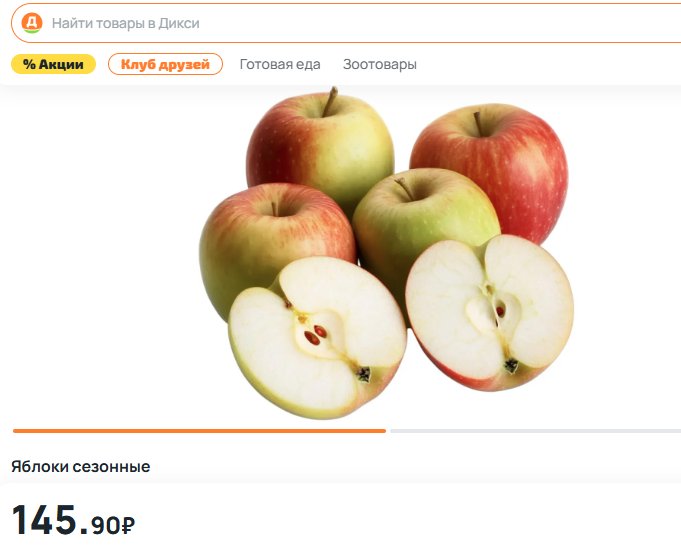
Task: Click the halved apple showing two seeds
Action: click(x=317, y=338)
